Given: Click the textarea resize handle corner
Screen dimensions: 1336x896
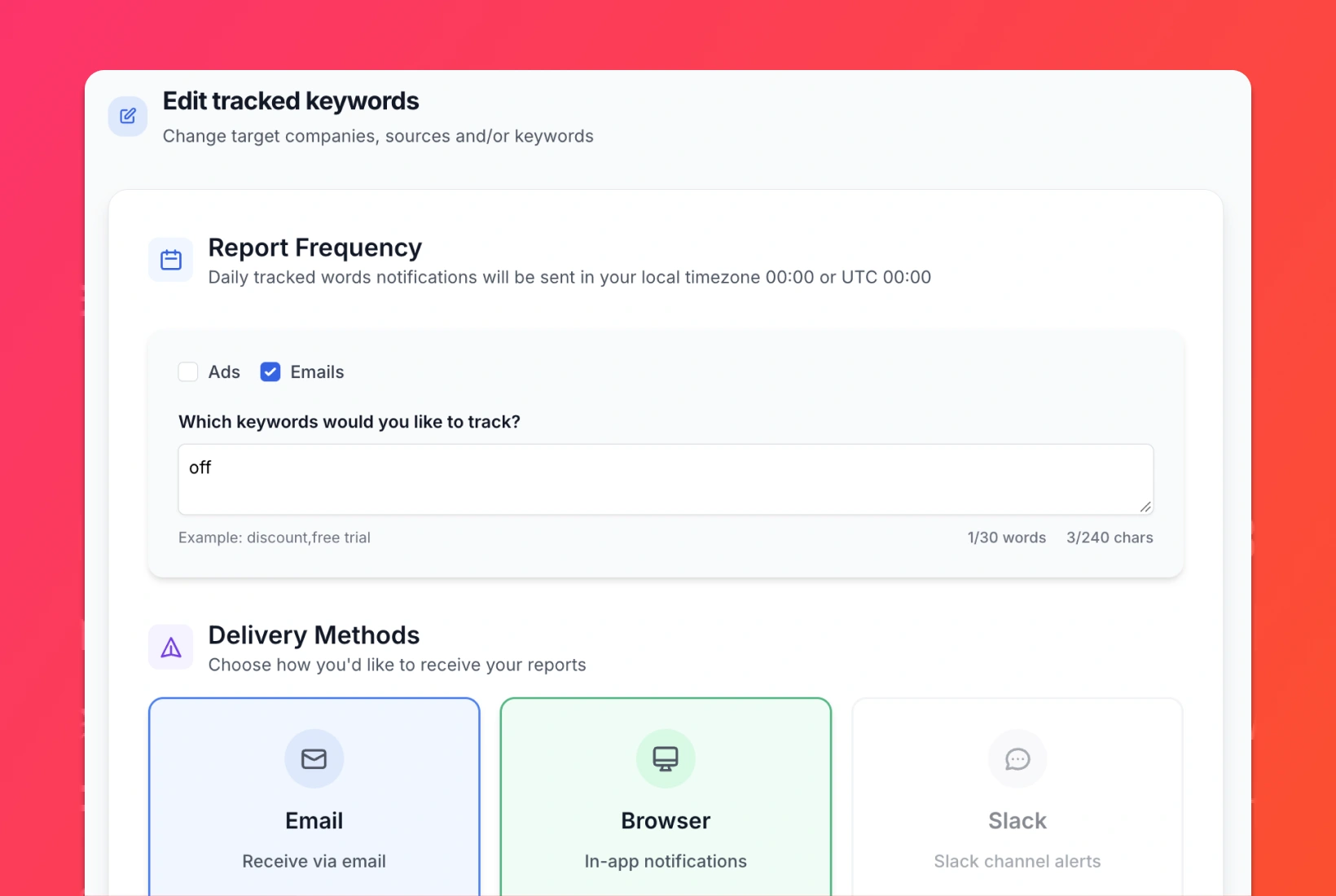Looking at the screenshot, I should tap(1145, 507).
